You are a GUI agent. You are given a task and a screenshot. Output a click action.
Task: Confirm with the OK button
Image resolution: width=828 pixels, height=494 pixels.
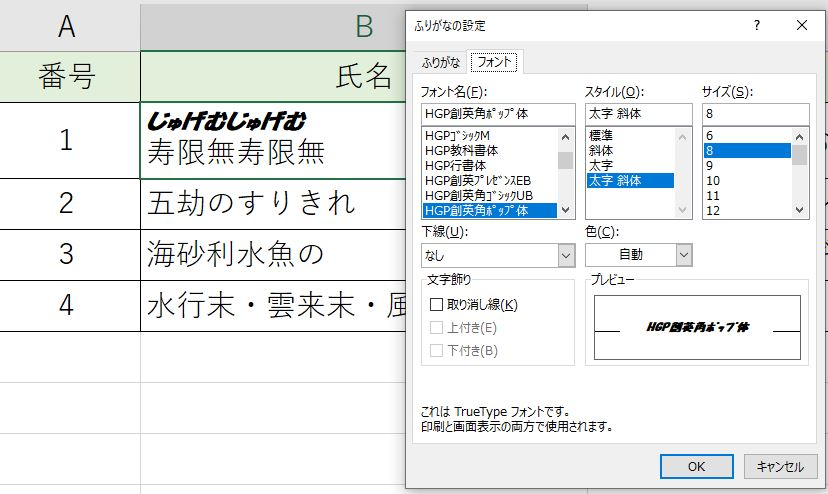coord(697,467)
